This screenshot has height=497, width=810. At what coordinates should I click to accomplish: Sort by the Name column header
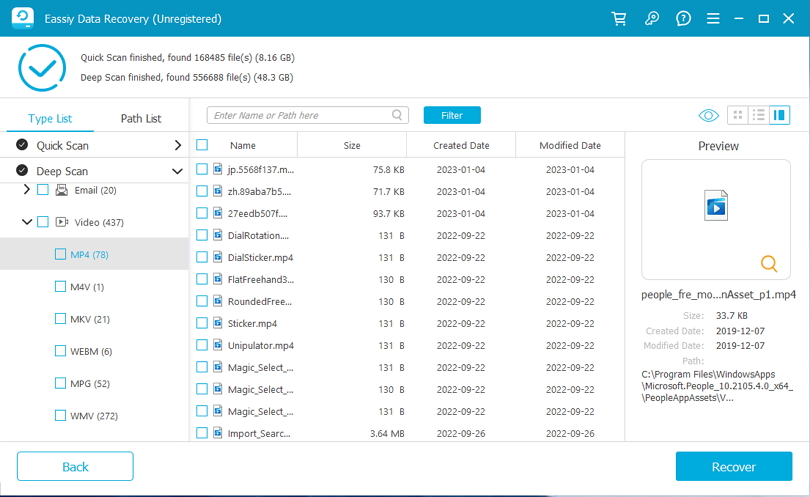click(x=243, y=145)
